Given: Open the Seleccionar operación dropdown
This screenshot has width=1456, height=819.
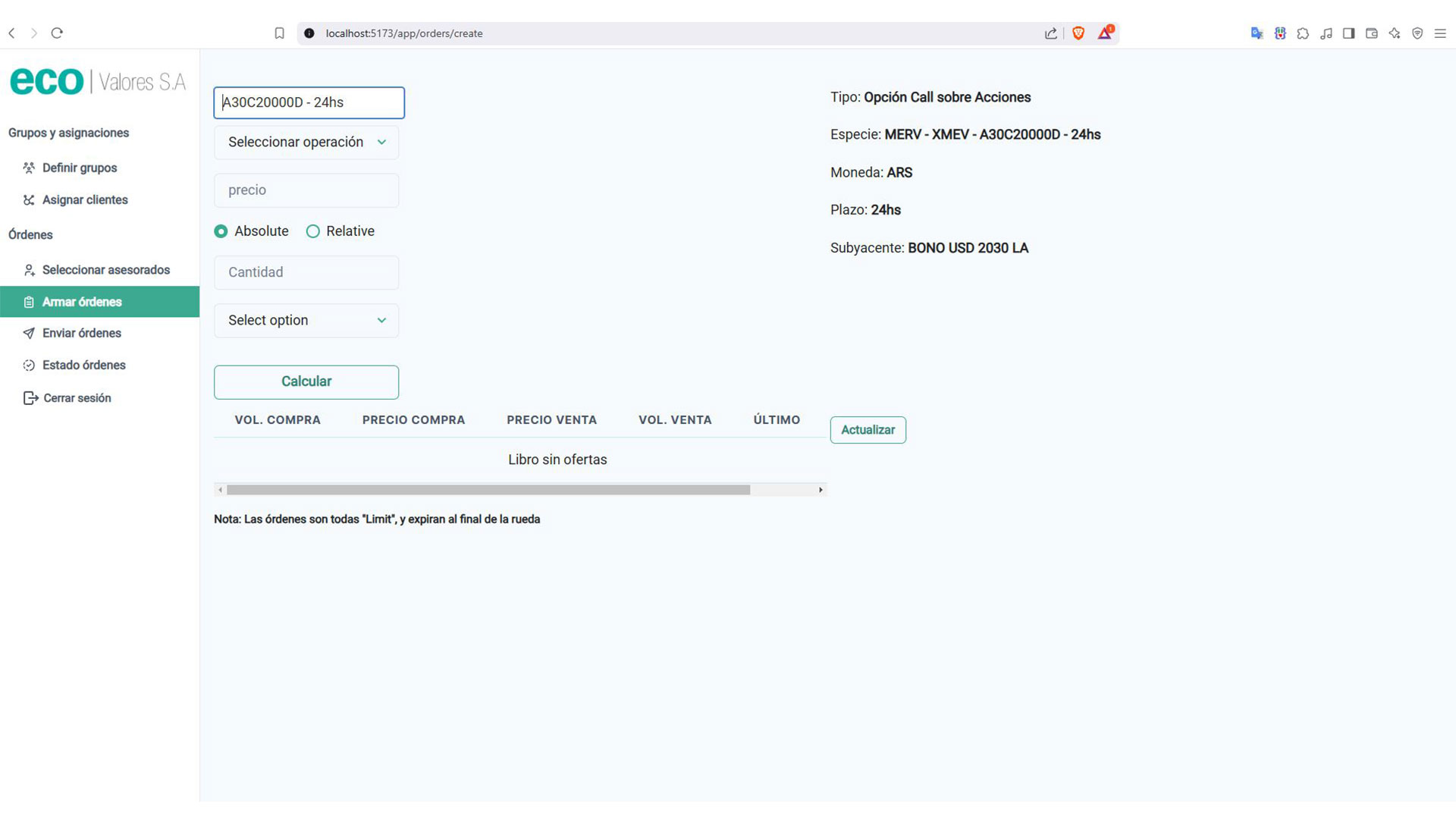Looking at the screenshot, I should (306, 143).
